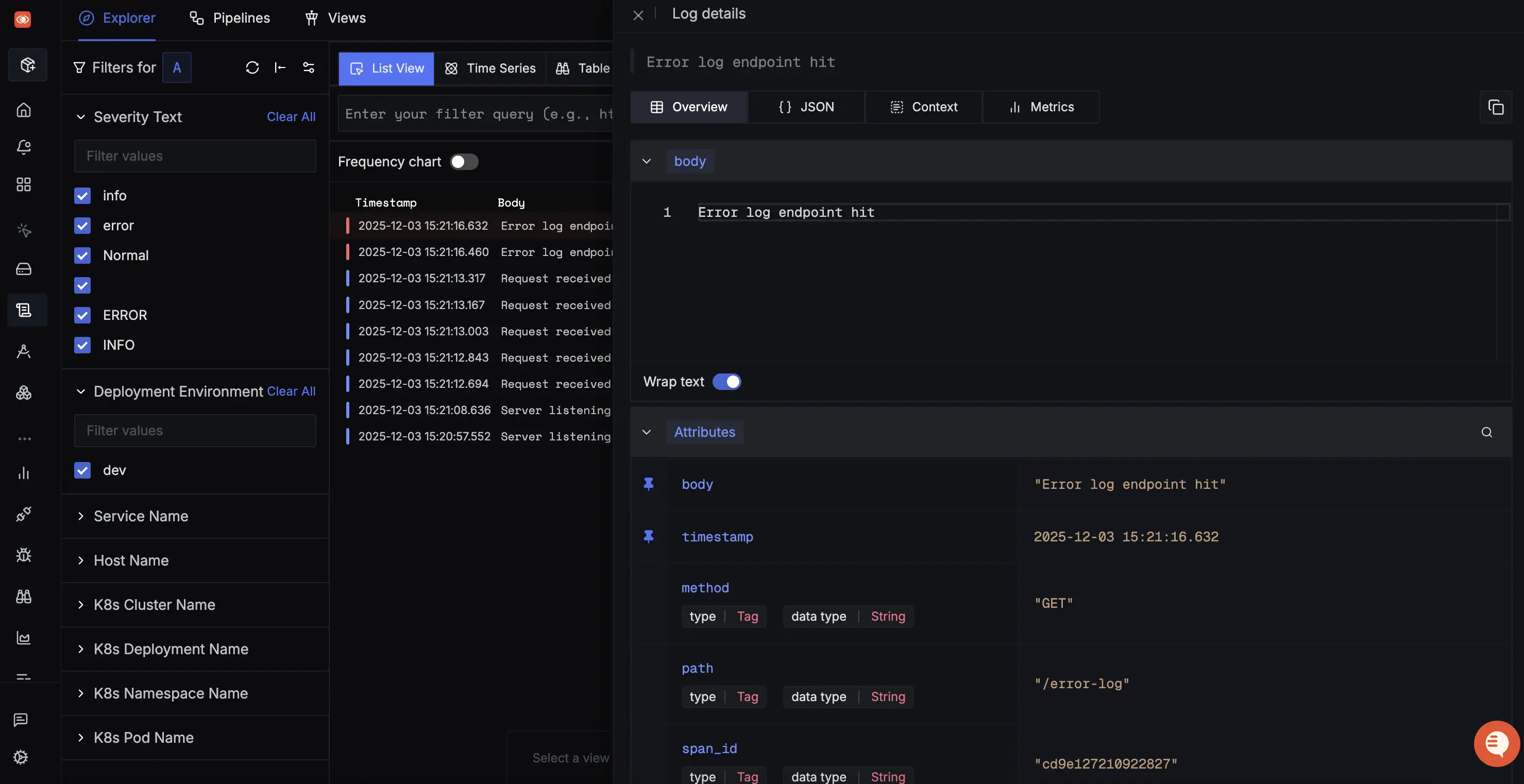Copy log details using the copy icon
Screen dimensions: 1524x784
[1497, 107]
